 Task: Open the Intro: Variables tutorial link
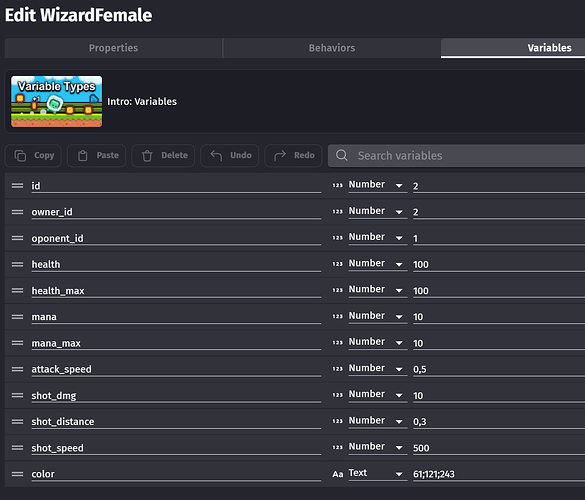point(142,101)
